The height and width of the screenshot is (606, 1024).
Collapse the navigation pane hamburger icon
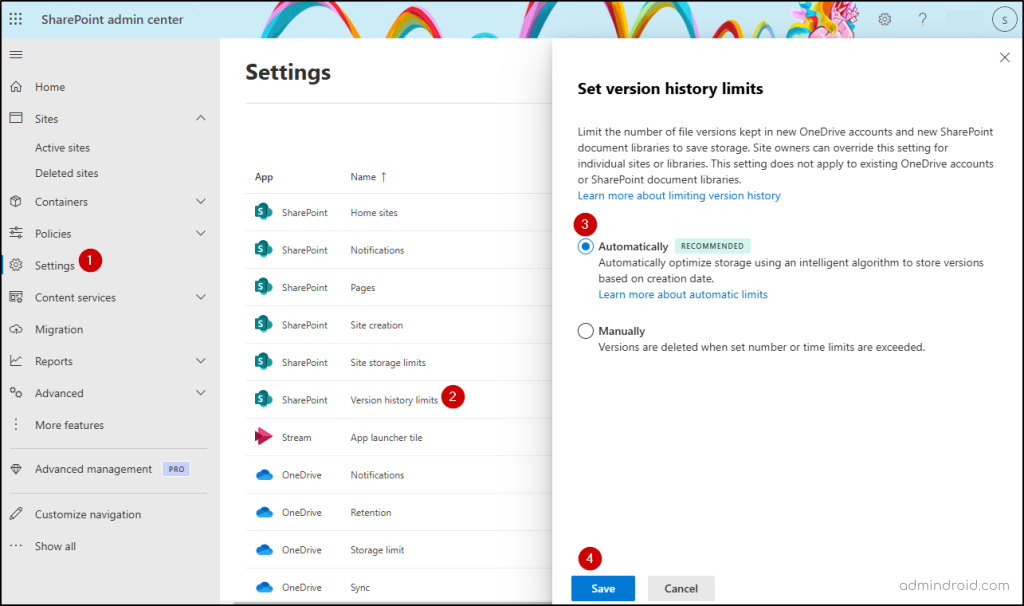click(14, 55)
